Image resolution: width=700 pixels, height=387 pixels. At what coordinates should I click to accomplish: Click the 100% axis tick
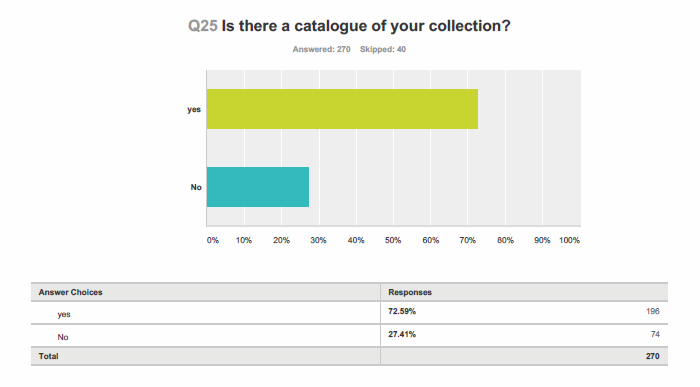(569, 240)
